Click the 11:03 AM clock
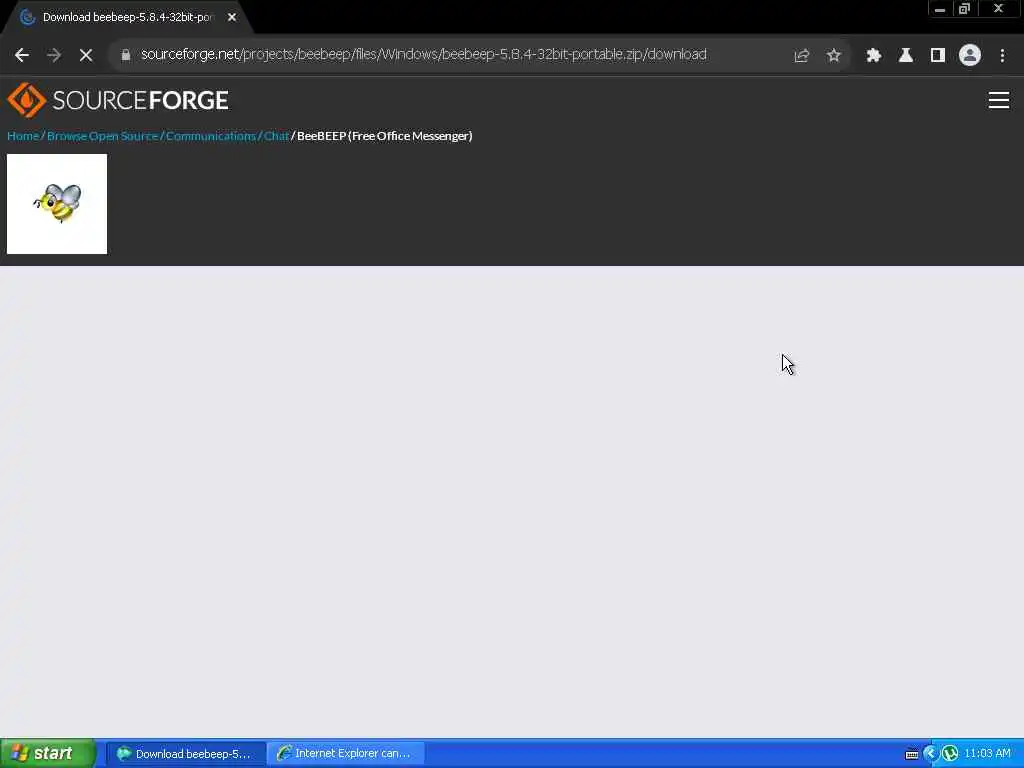Viewport: 1024px width, 768px height. (x=987, y=754)
